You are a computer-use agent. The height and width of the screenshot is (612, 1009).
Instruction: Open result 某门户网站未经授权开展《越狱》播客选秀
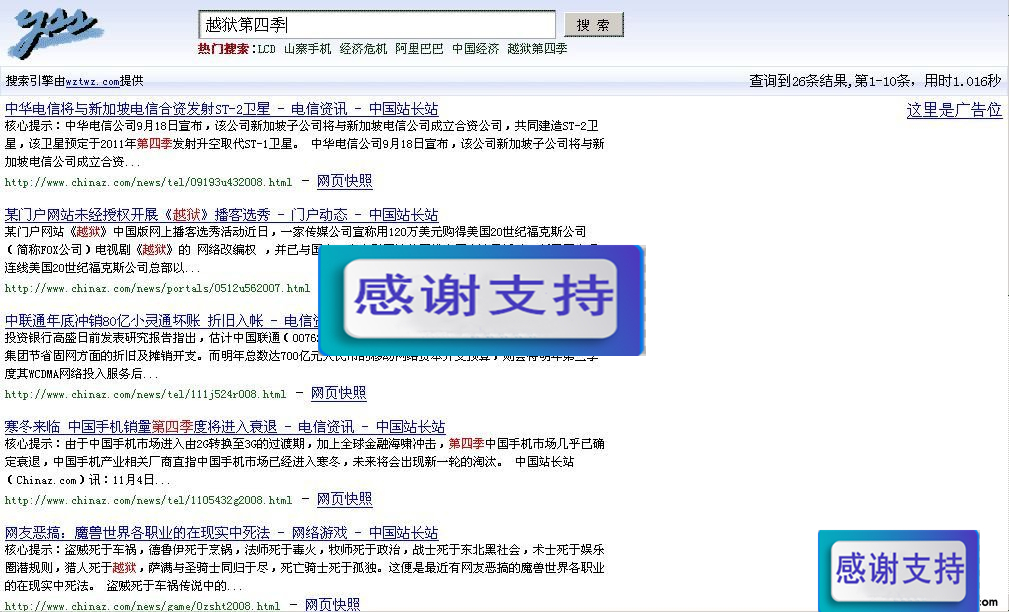[221, 215]
